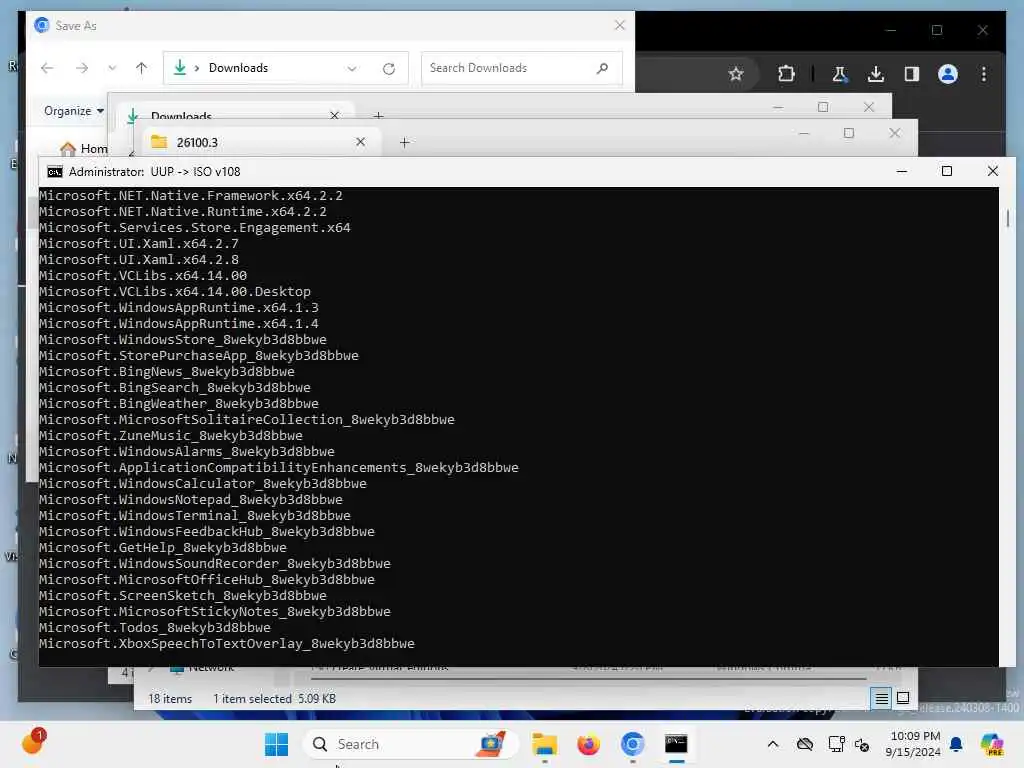
Task: Switch Explorer to details view
Action: click(881, 699)
